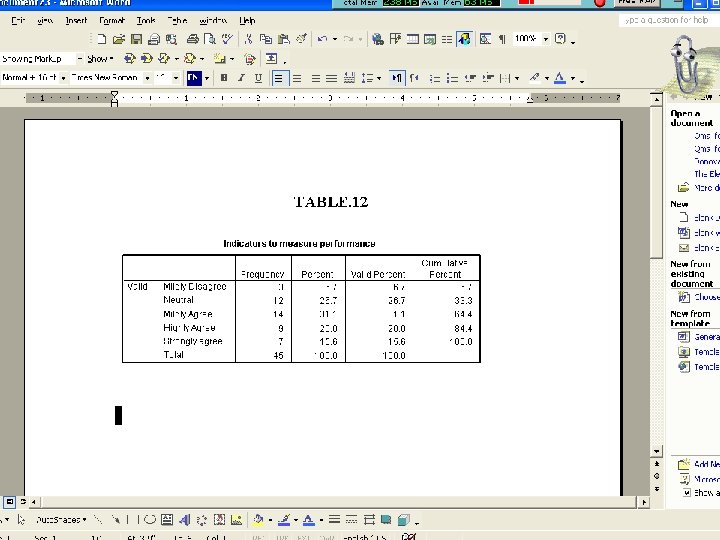
Task: Print the document using the printer icon
Action: click(x=192, y=39)
